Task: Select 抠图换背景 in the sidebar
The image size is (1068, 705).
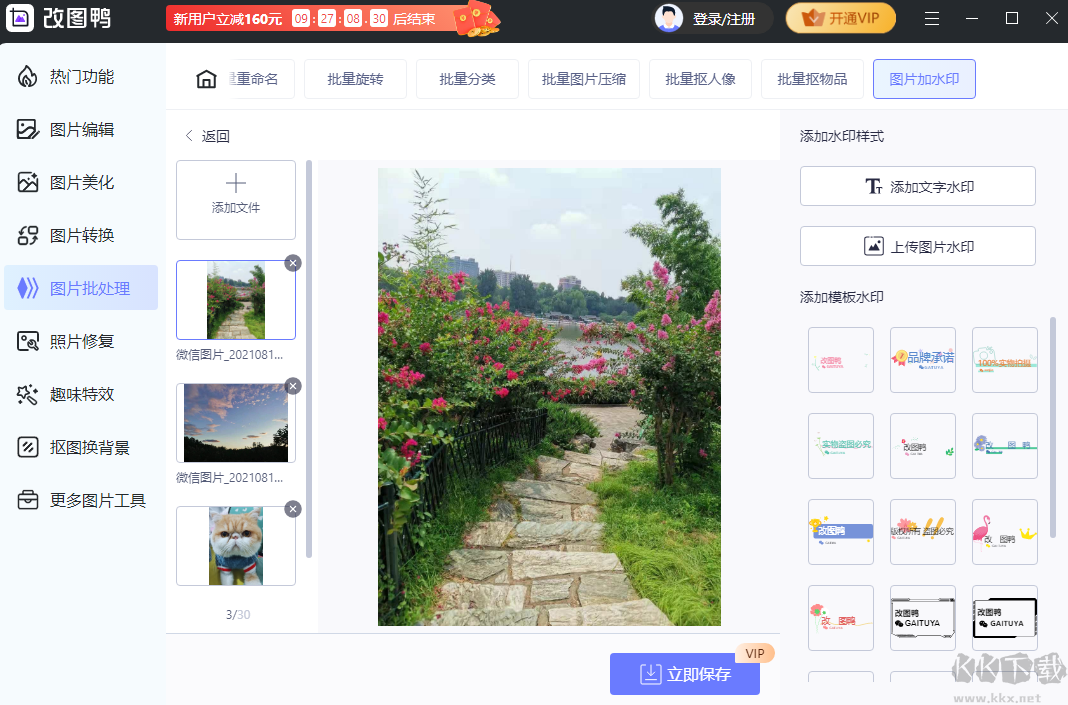Action: click(82, 447)
